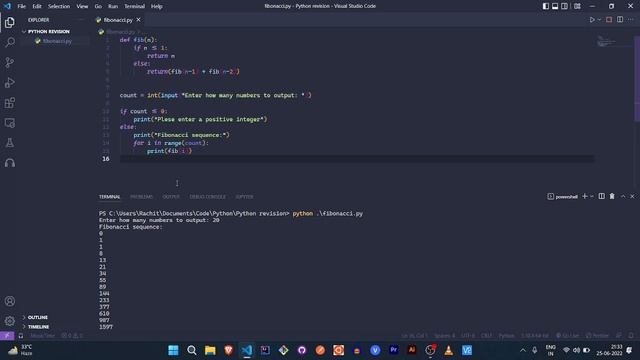640x360 pixels.
Task: Open Windows Start menu on taskbar
Action: 173,350
